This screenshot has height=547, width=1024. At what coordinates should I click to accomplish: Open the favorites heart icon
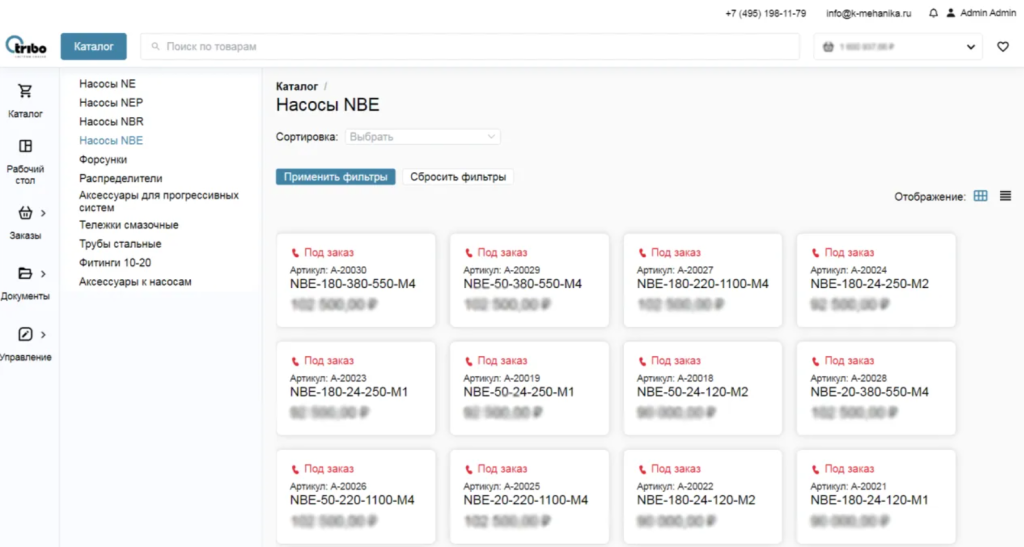point(1003,47)
